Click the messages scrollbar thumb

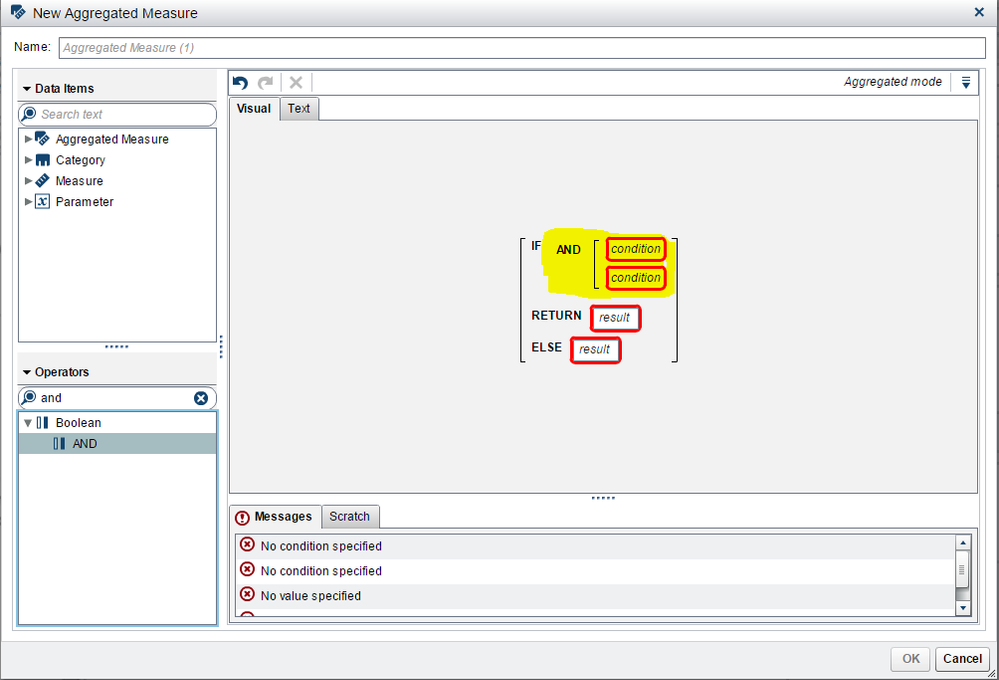[963, 570]
